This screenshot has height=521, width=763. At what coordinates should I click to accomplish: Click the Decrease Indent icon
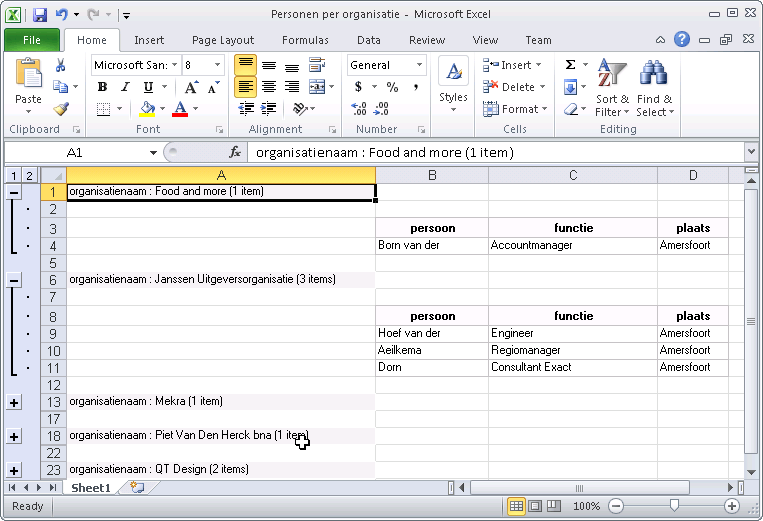[x=246, y=108]
